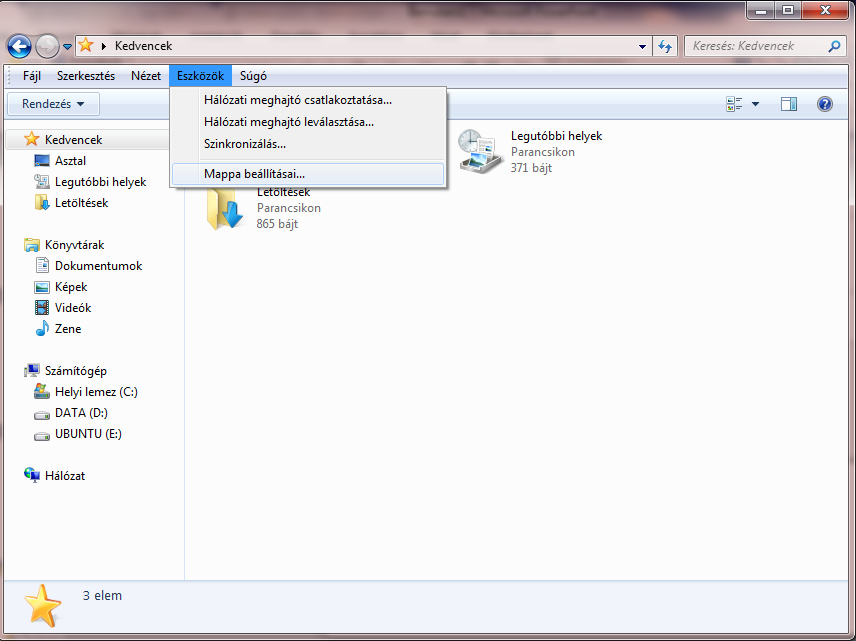Click the Videók filmstrip icon

pyautogui.click(x=42, y=307)
